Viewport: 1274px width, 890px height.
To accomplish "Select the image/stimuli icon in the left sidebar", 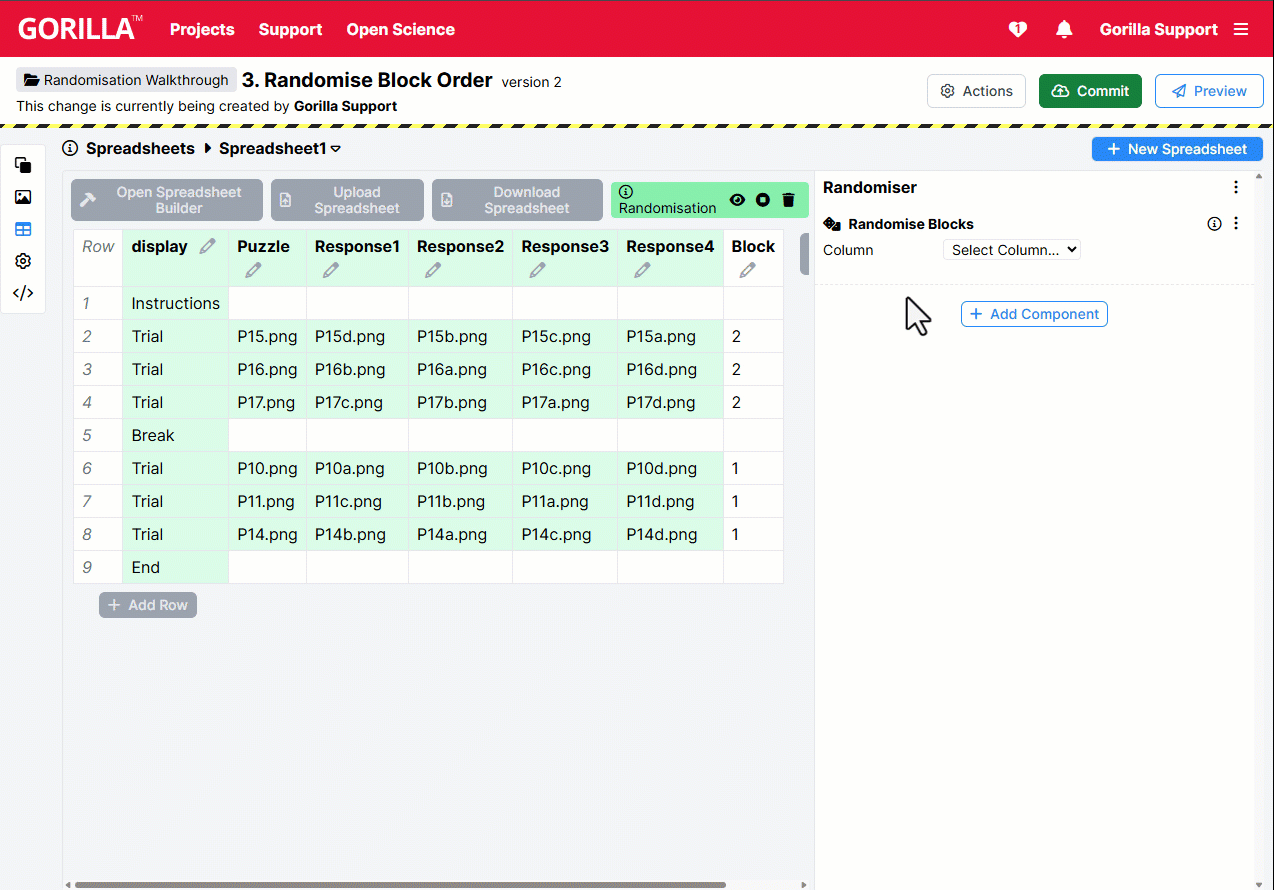I will tap(23, 197).
